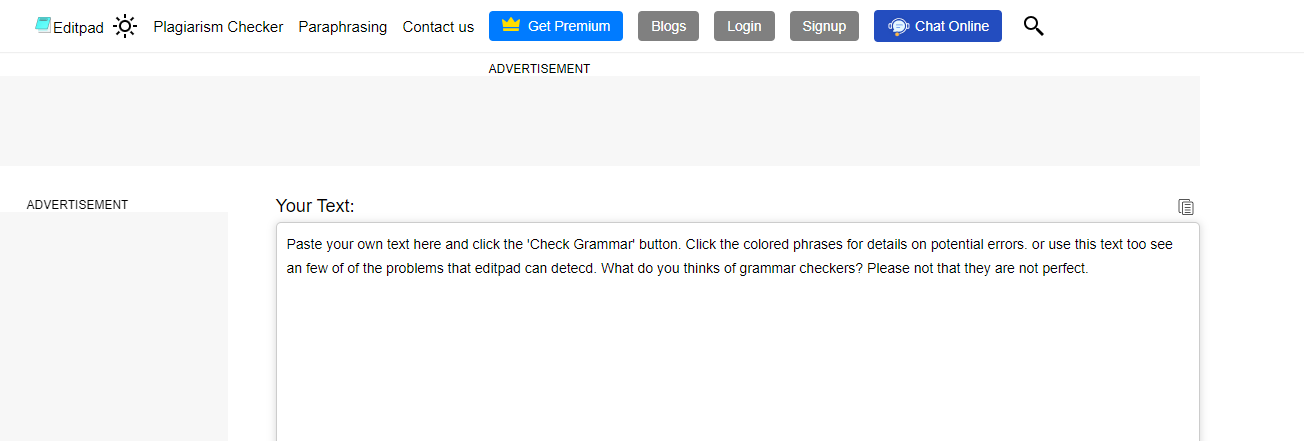
Task: Click the 'Your Text:' label
Action: pos(315,206)
